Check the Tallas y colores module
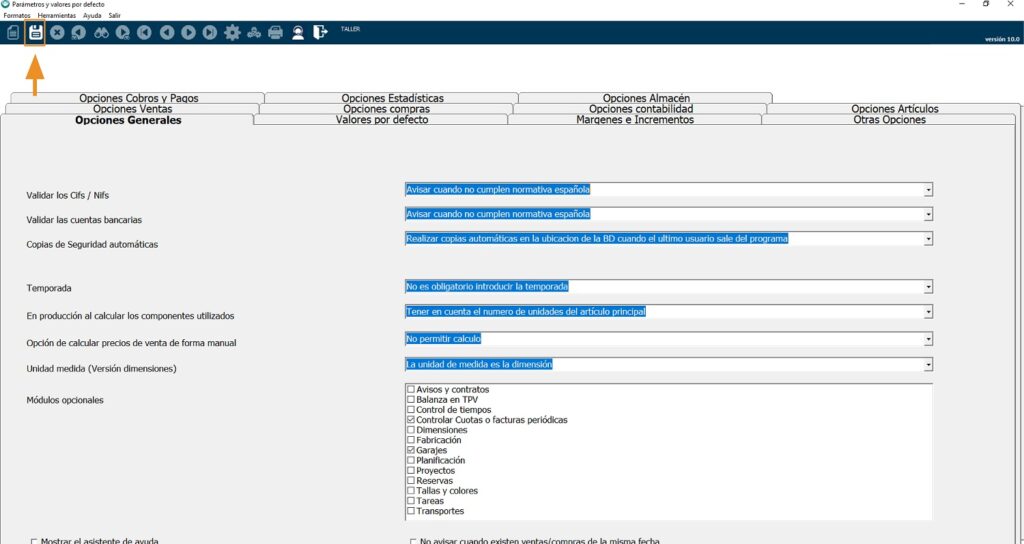 point(410,491)
